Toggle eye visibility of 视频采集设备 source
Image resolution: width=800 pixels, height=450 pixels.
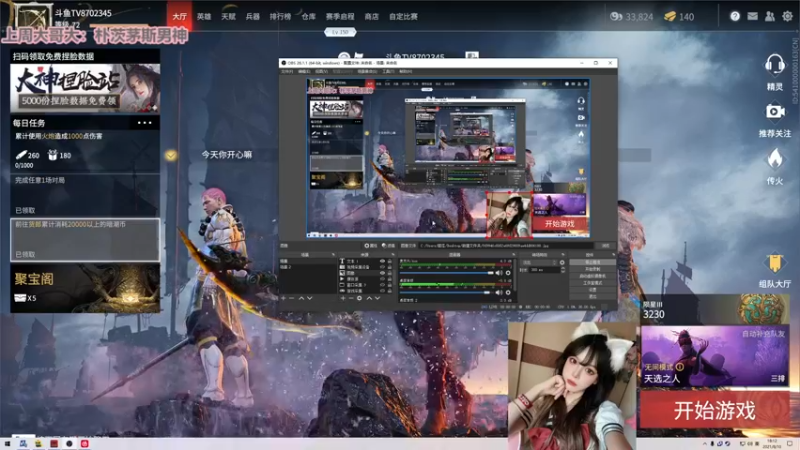pyautogui.click(x=383, y=267)
